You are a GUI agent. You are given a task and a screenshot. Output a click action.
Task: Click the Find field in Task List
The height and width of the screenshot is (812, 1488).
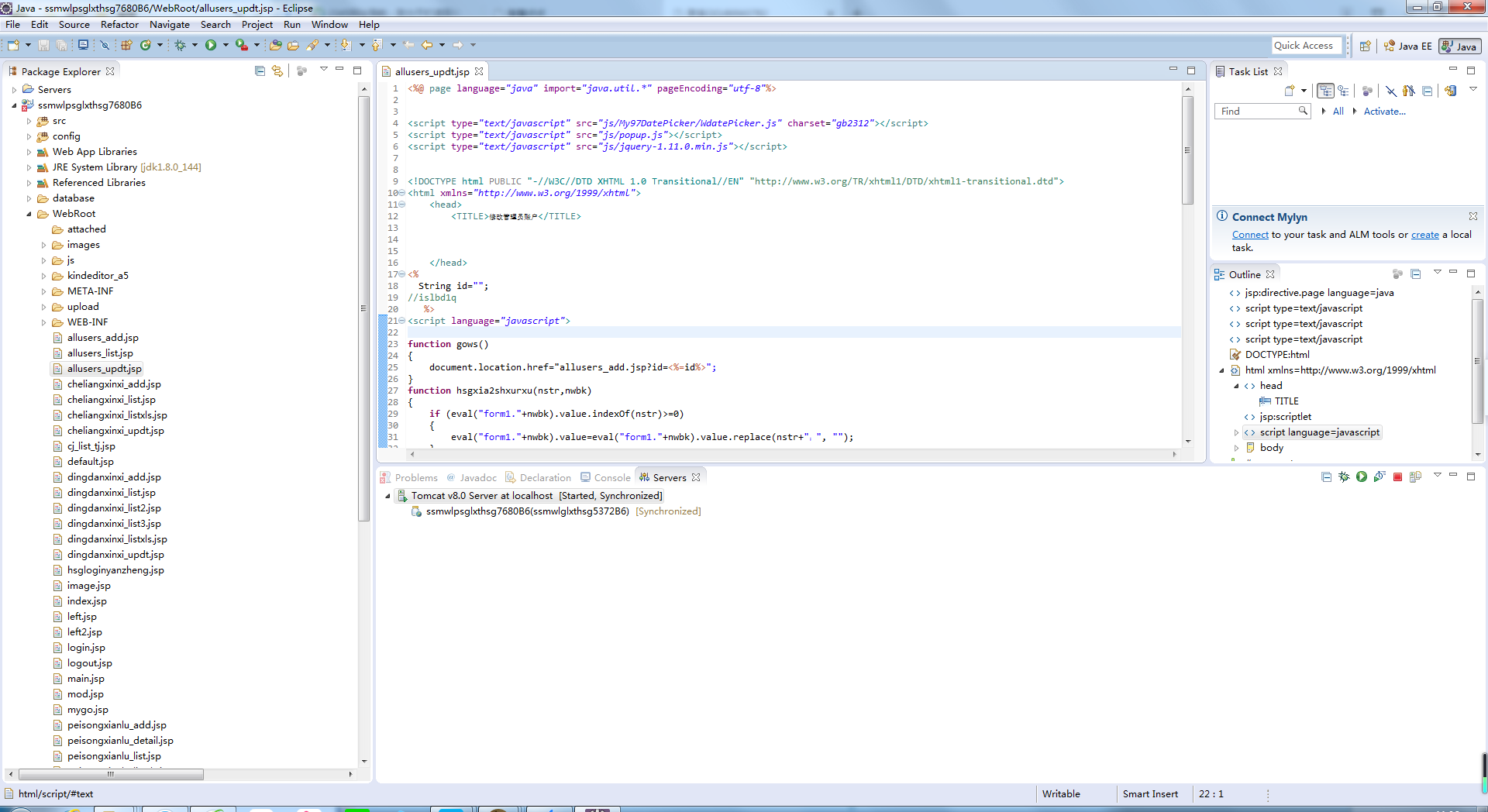[1262, 112]
